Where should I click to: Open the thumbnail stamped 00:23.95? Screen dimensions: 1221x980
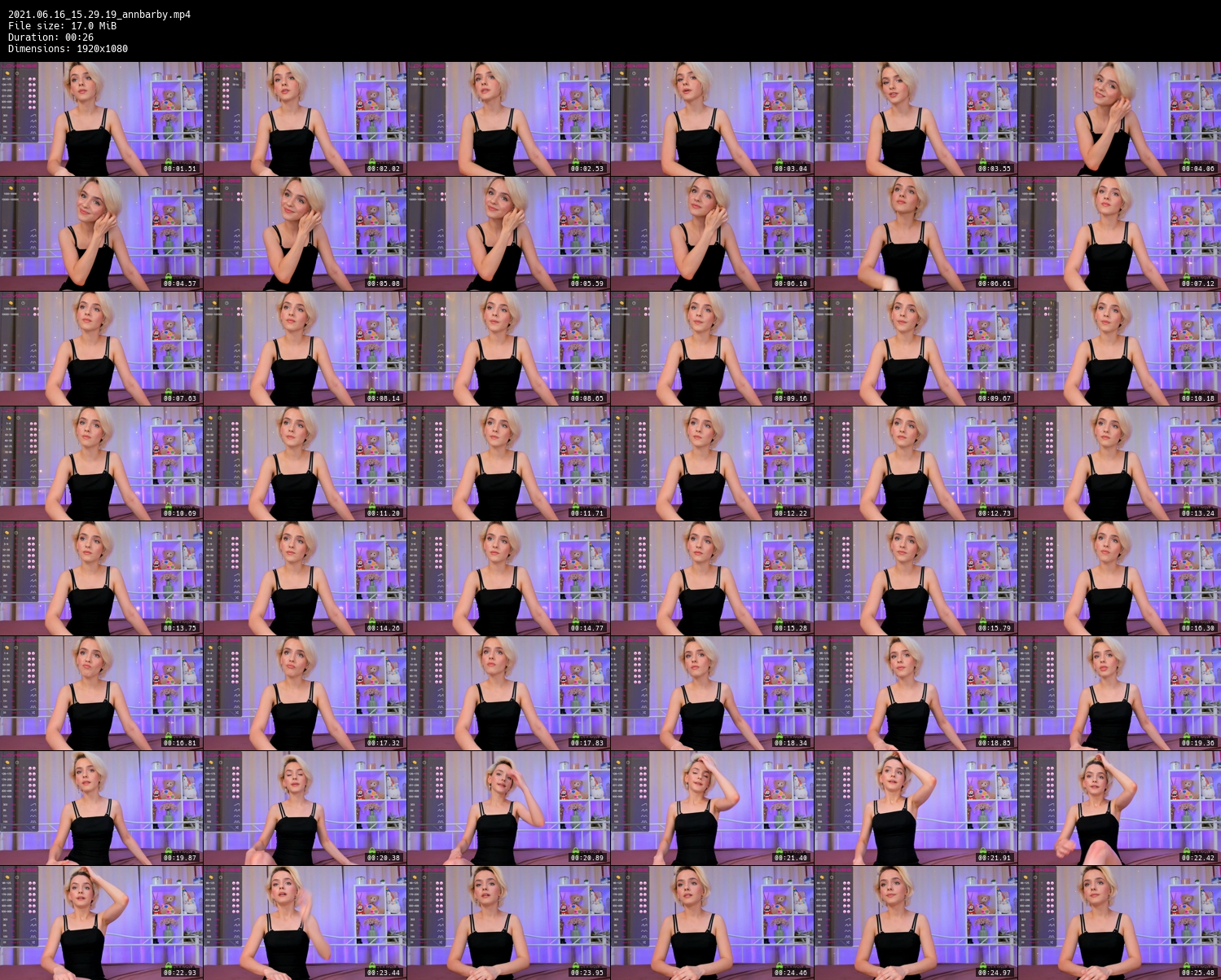pyautogui.click(x=508, y=923)
